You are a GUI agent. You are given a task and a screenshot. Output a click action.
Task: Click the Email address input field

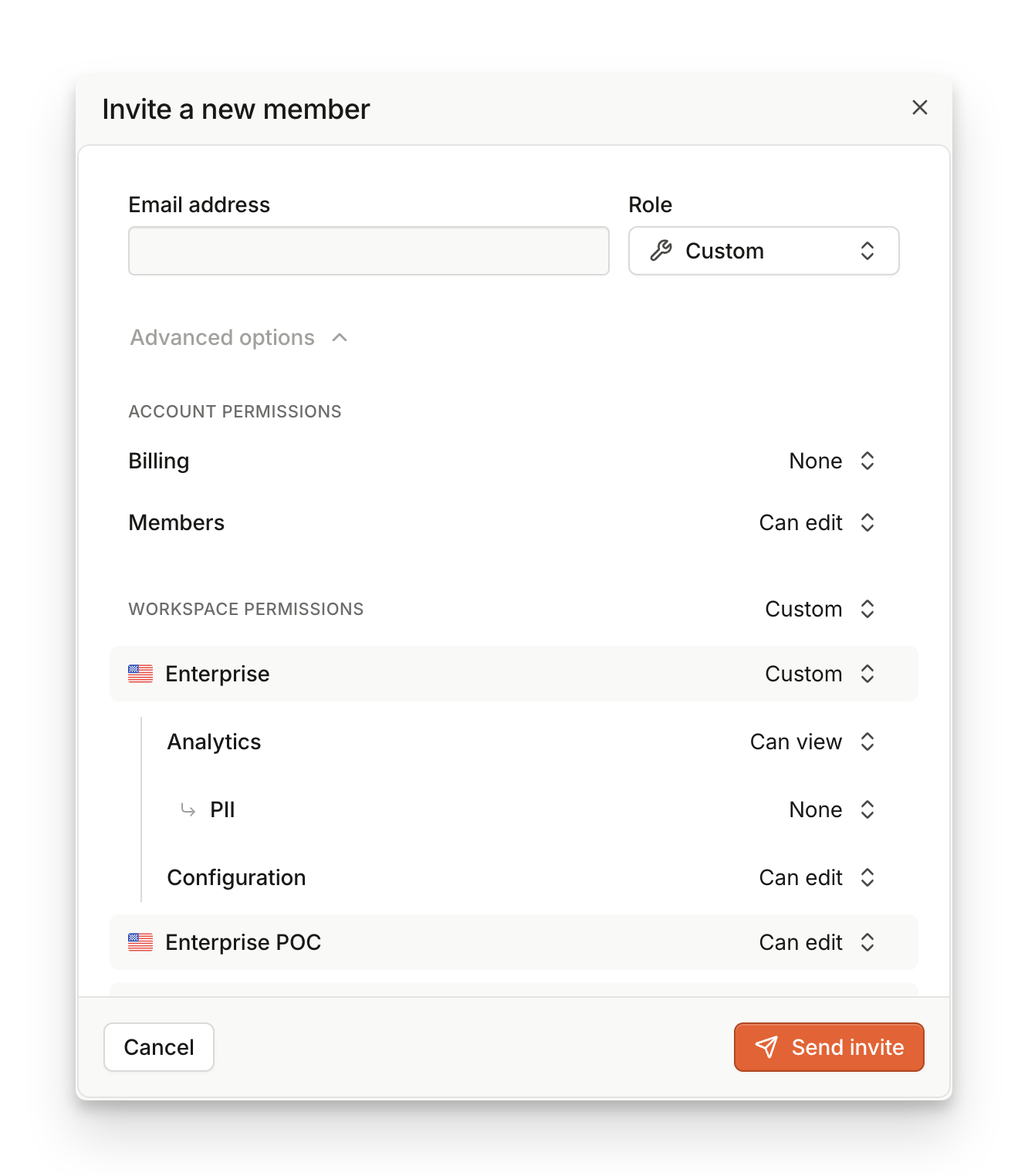368,251
